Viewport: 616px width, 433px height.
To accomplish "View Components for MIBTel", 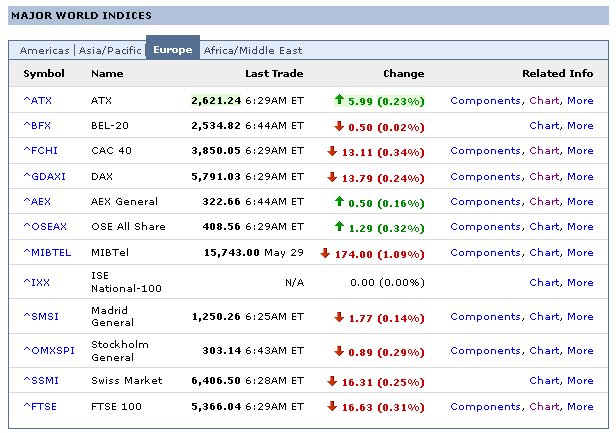I will 486,253.
